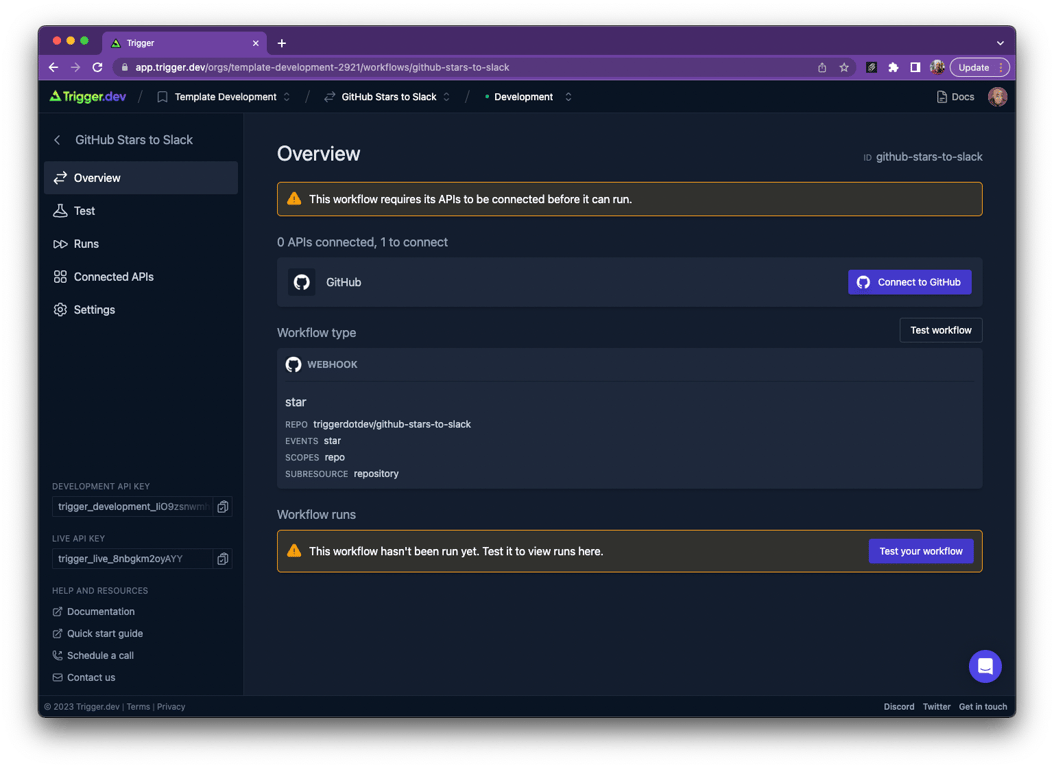Open the Discord footer link

coord(899,707)
